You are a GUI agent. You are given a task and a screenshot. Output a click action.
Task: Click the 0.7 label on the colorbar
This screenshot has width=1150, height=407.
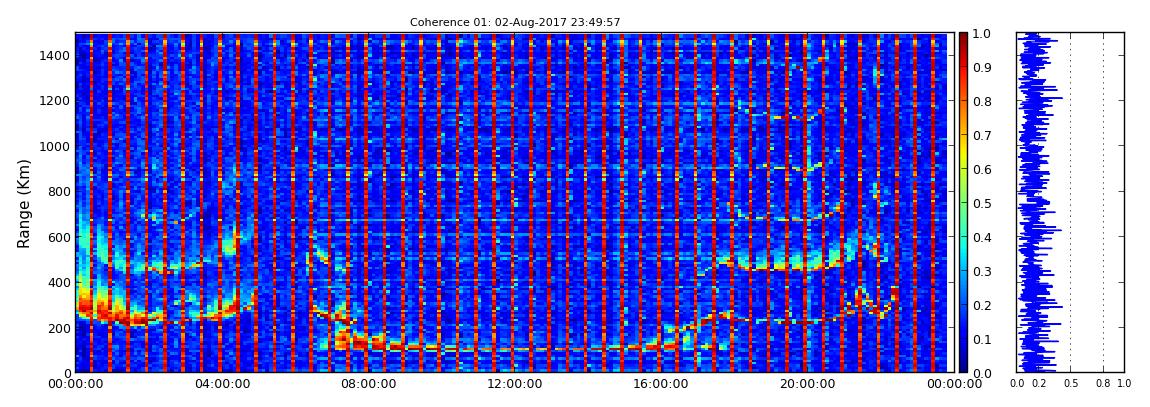(981, 136)
